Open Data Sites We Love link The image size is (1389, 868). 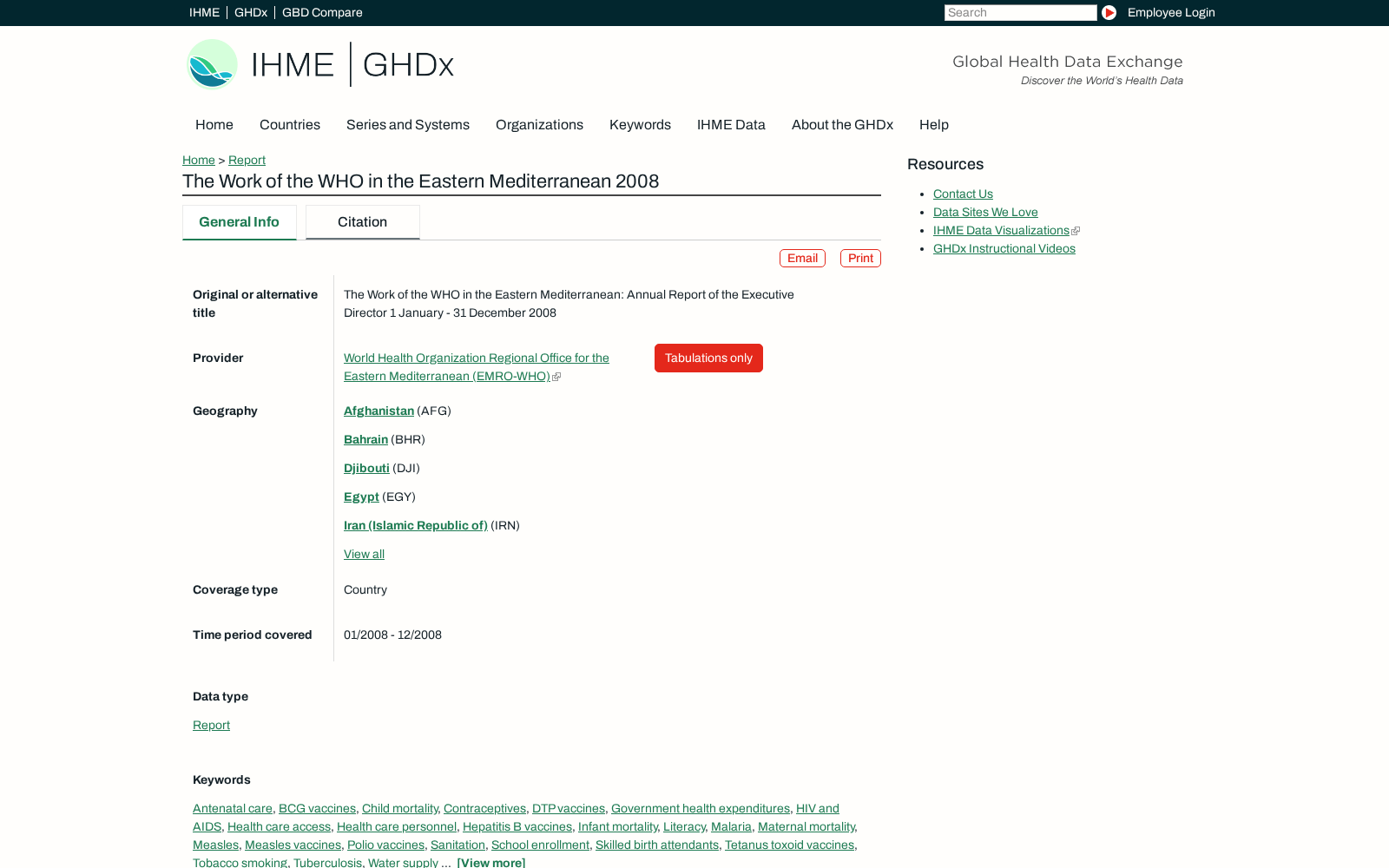[985, 212]
